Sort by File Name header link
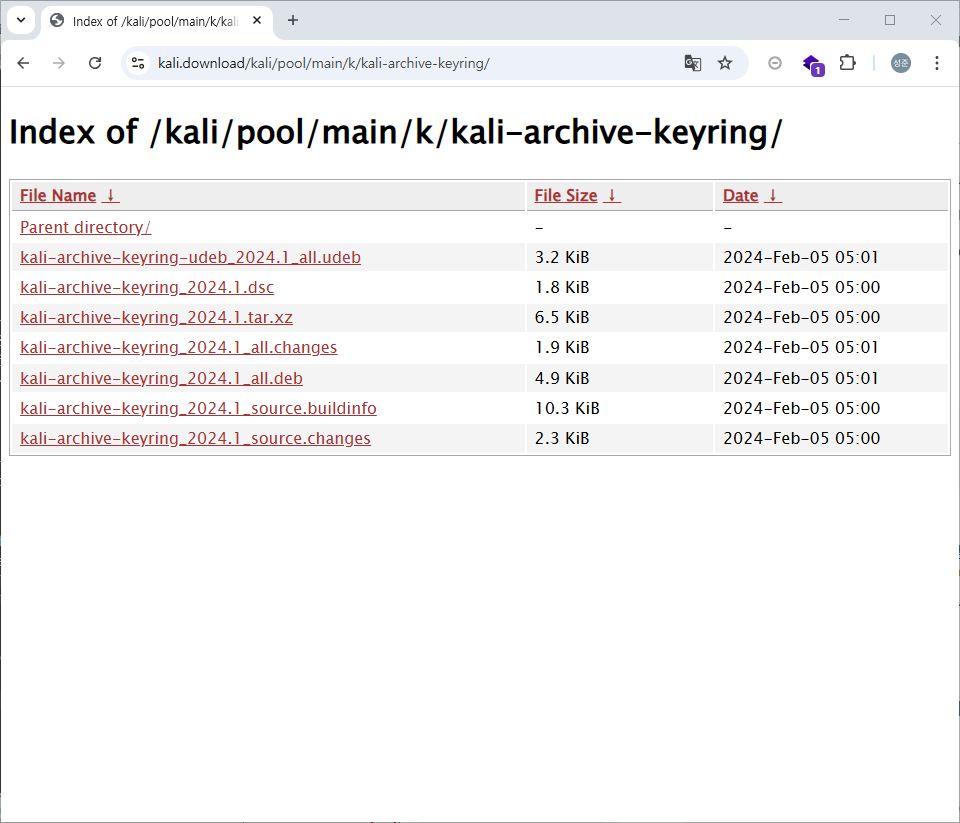Viewport: 960px width, 823px height. pyautogui.click(x=58, y=196)
